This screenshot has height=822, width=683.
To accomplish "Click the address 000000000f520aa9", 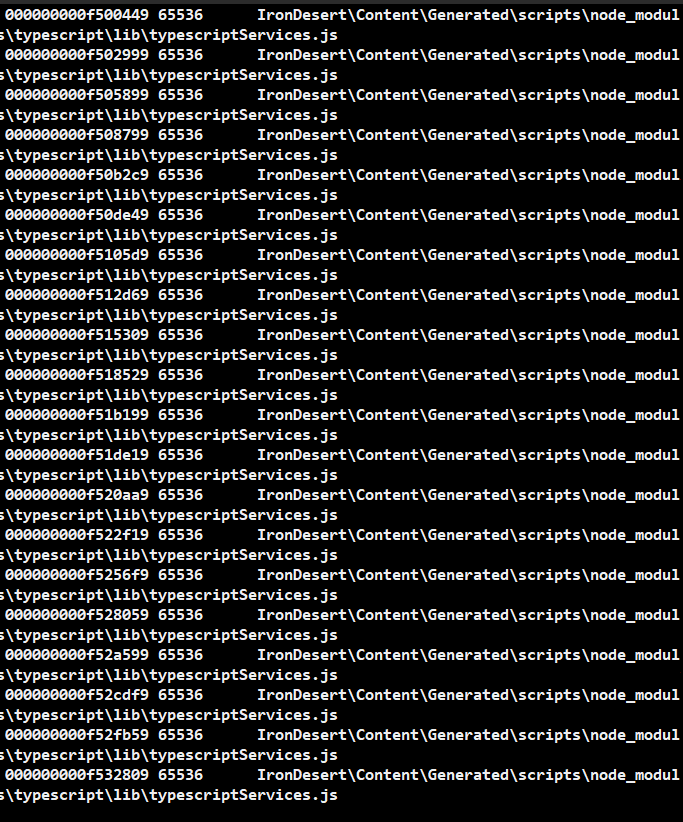I will [x=77, y=495].
